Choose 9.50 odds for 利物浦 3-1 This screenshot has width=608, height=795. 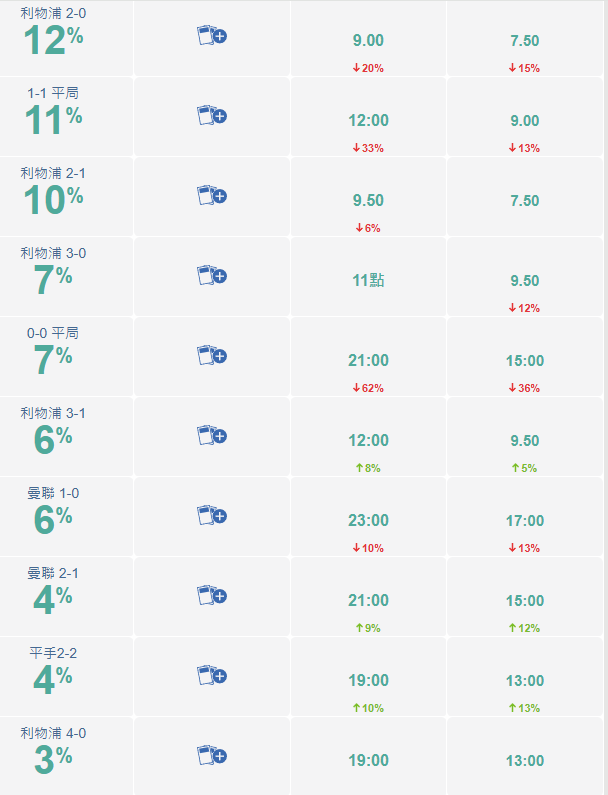click(525, 441)
